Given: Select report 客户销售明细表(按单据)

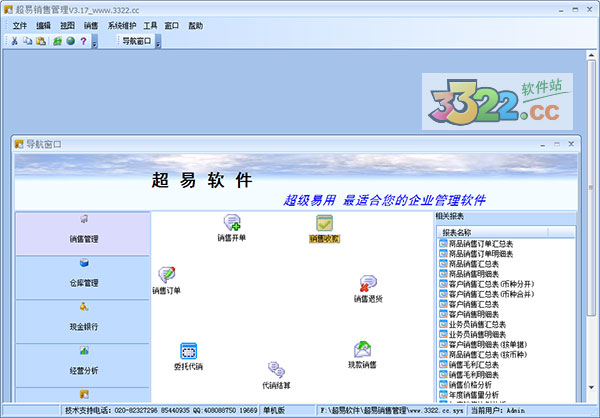Looking at the screenshot, I should 483,345.
